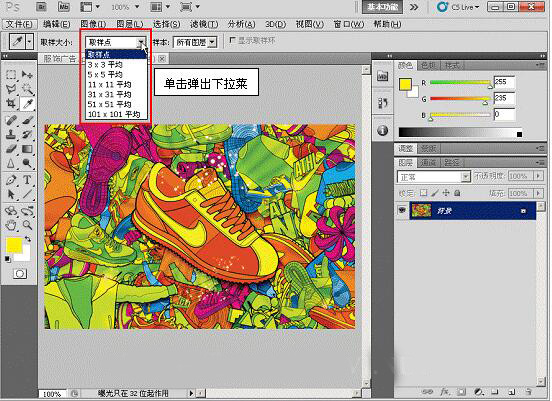This screenshot has width=552, height=401.
Task: Select the Line tool
Action: 27,194
